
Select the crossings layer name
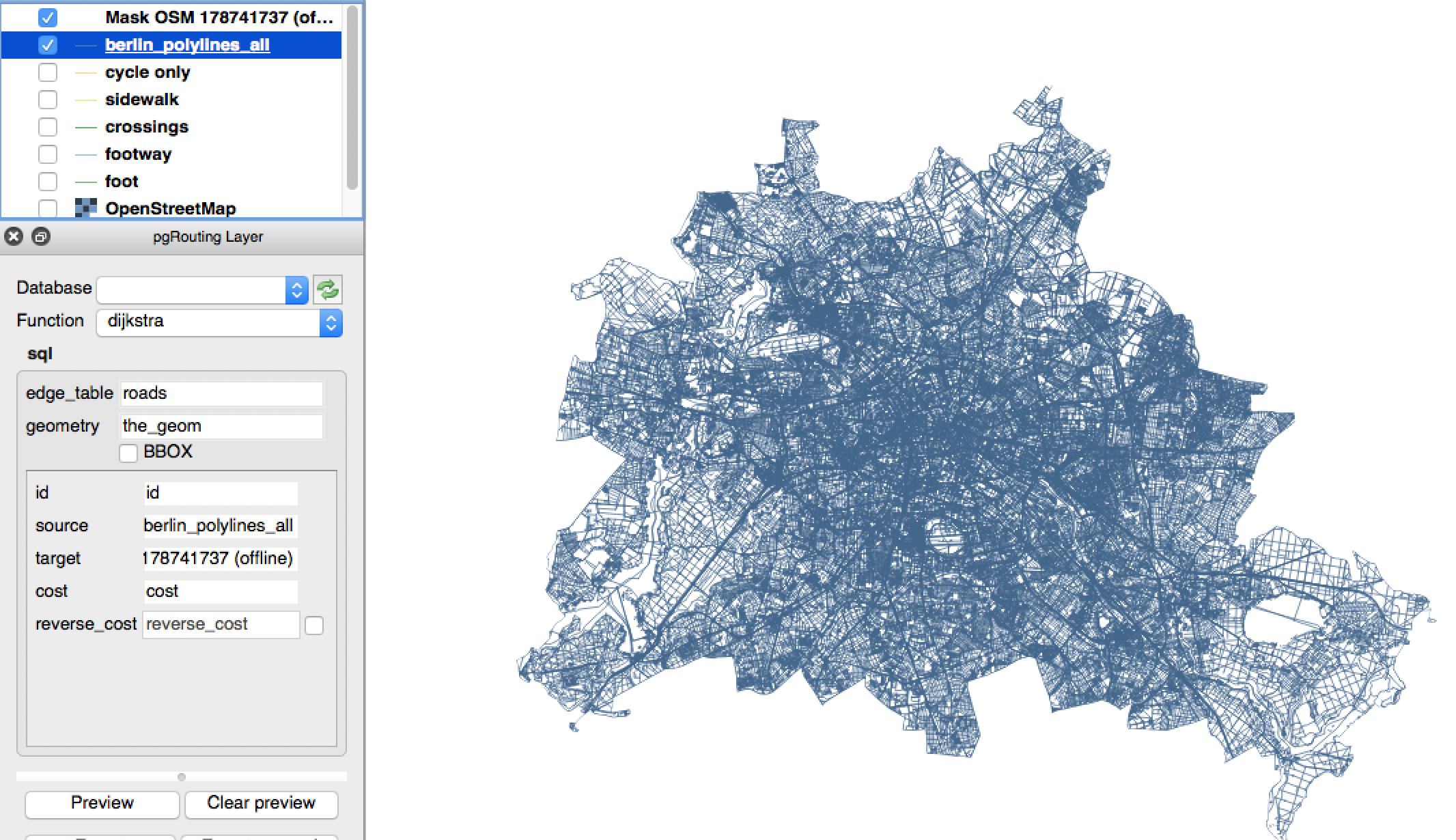pos(146,127)
